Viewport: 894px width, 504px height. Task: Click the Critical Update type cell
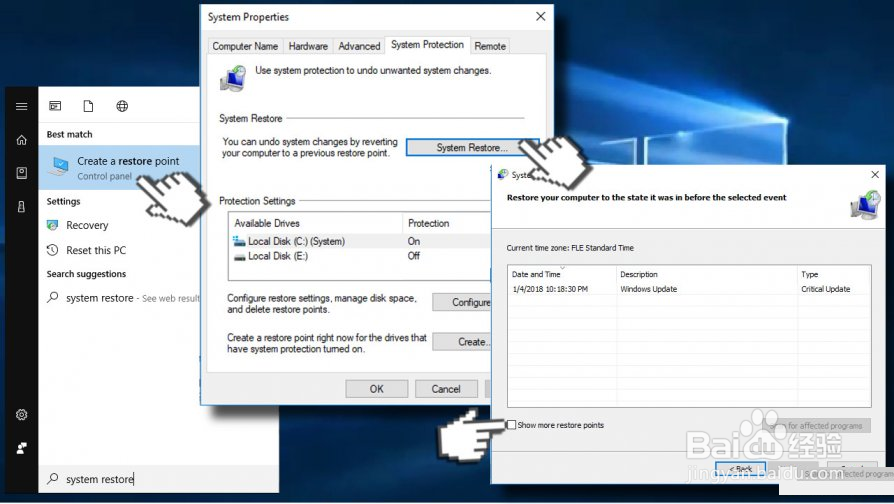point(825,289)
